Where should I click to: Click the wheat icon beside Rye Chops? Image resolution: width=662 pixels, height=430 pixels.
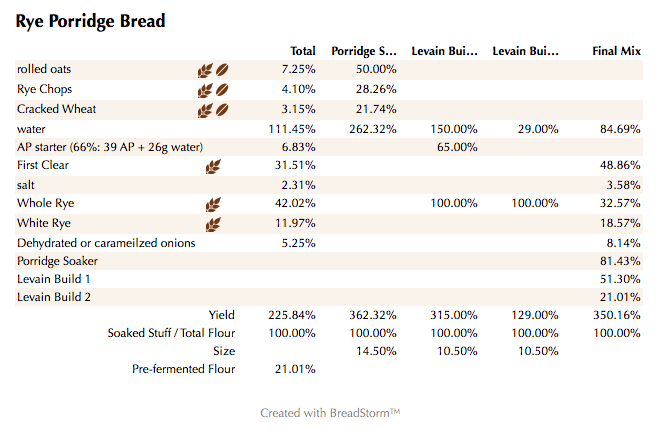(204, 91)
